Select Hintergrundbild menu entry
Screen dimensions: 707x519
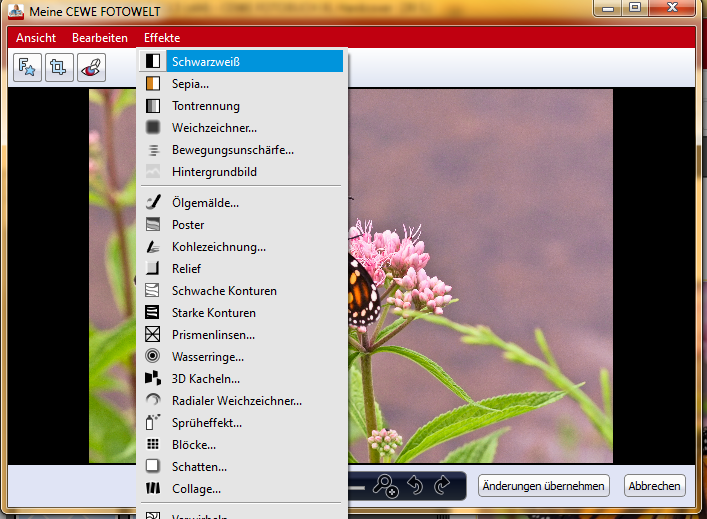pos(241,171)
